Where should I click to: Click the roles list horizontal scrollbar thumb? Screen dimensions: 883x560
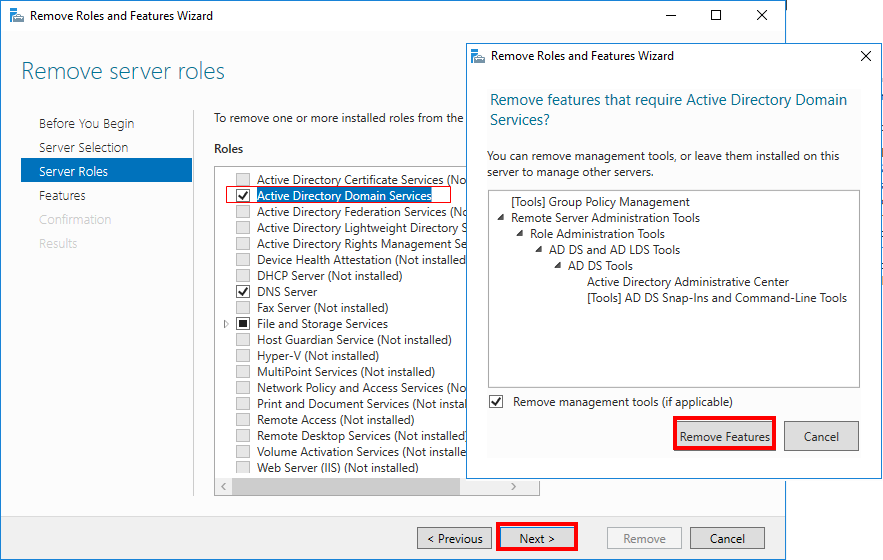(346, 487)
